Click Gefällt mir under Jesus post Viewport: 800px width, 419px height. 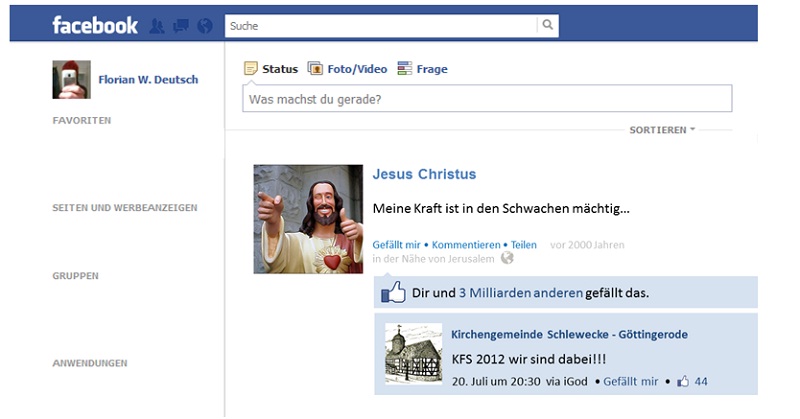click(396, 245)
